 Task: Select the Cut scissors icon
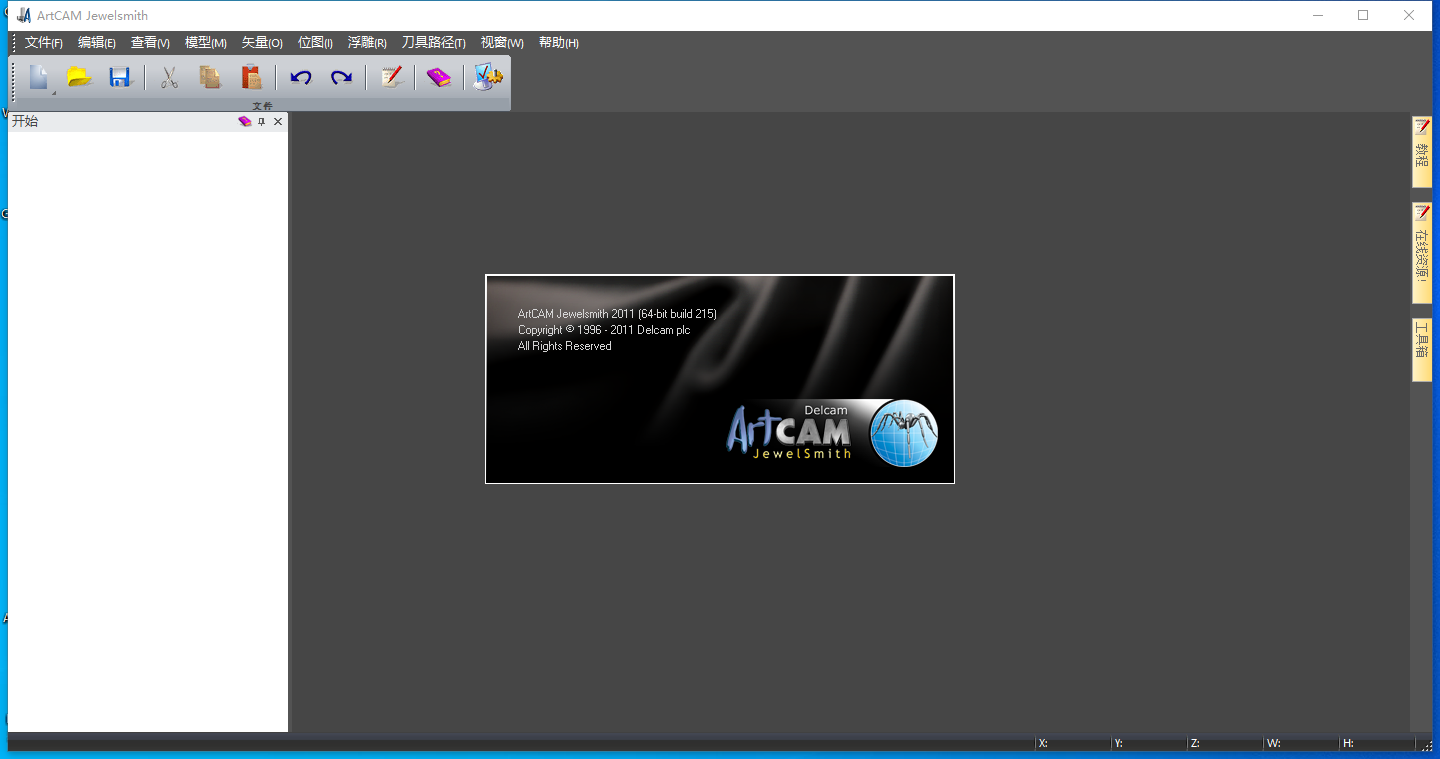click(x=169, y=77)
